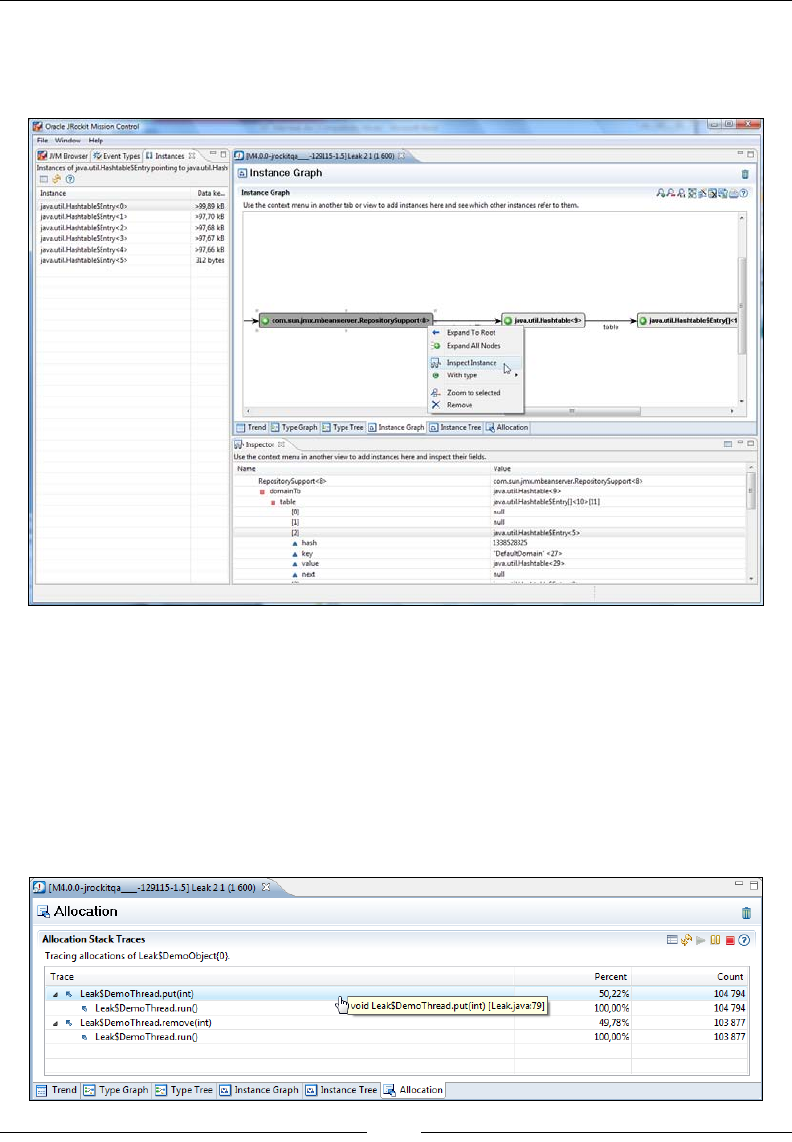
Task: Click the refresh icon in Allocation Stack Traces
Action: point(686,940)
